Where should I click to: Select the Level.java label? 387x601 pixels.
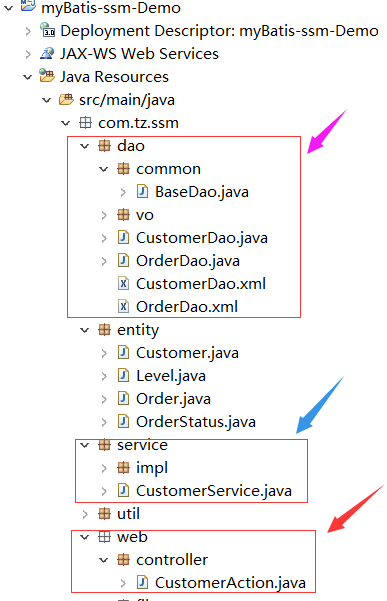171,376
